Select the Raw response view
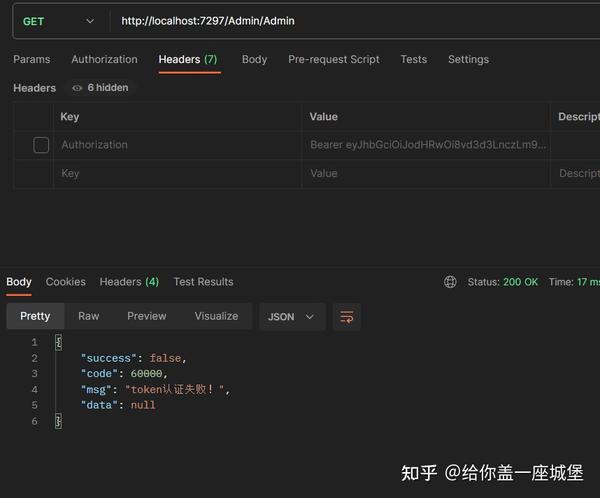The height and width of the screenshot is (498, 600). tap(89, 316)
